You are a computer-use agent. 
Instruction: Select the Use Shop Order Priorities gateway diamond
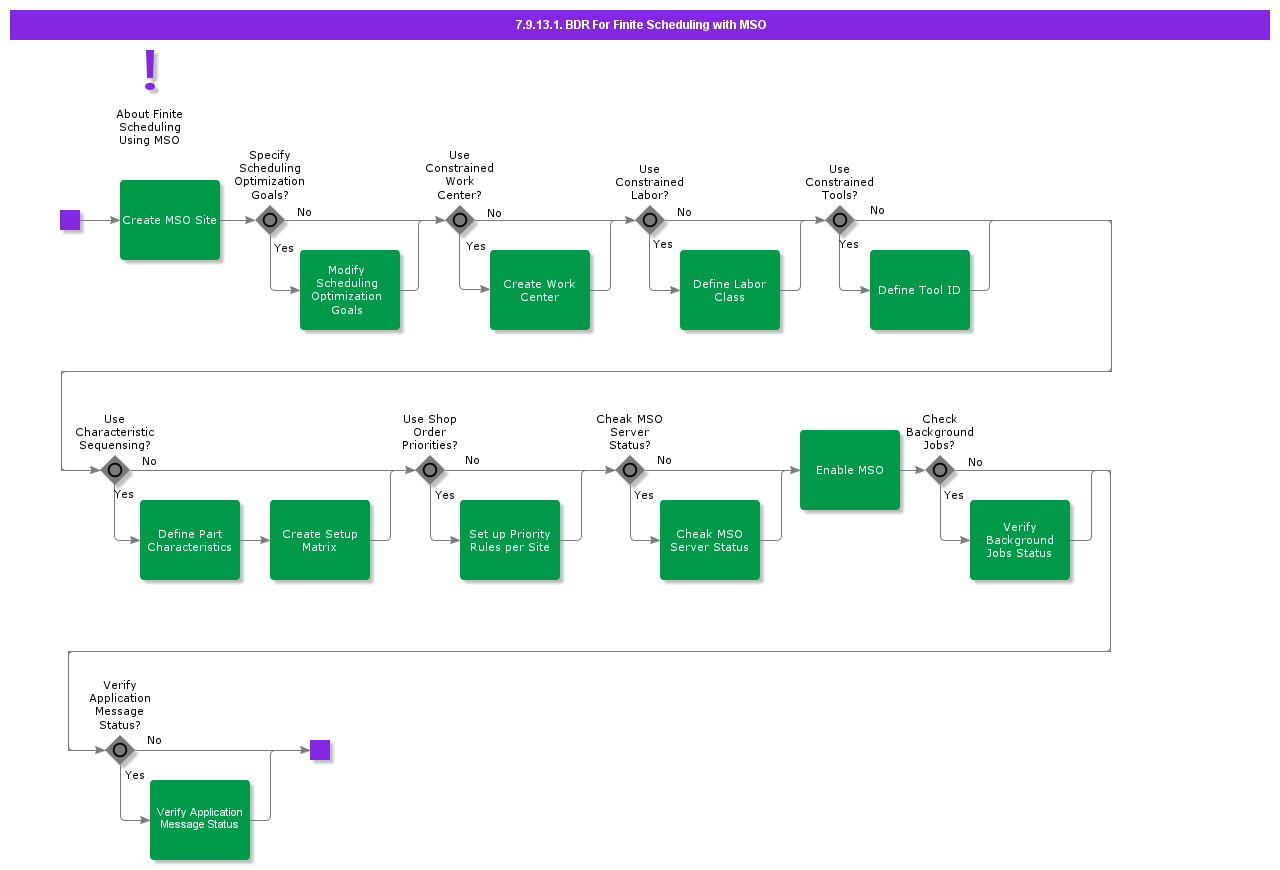tap(430, 470)
